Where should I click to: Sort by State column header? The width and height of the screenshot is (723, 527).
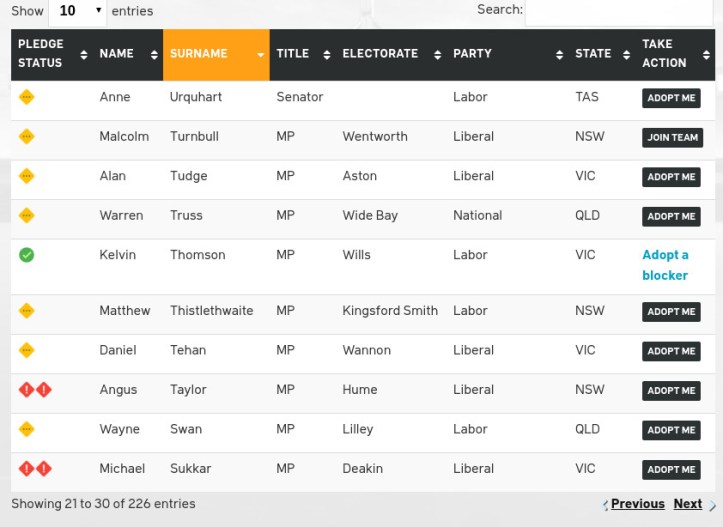click(601, 54)
